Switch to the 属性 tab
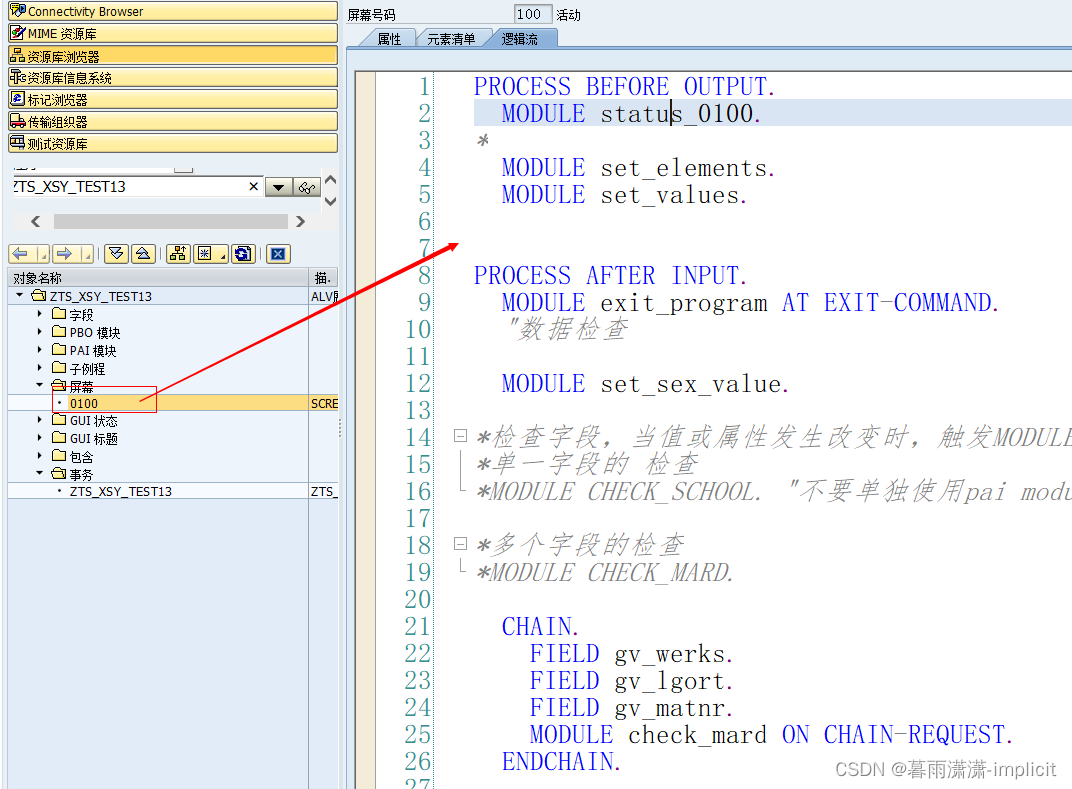The height and width of the screenshot is (789, 1072). click(x=389, y=39)
